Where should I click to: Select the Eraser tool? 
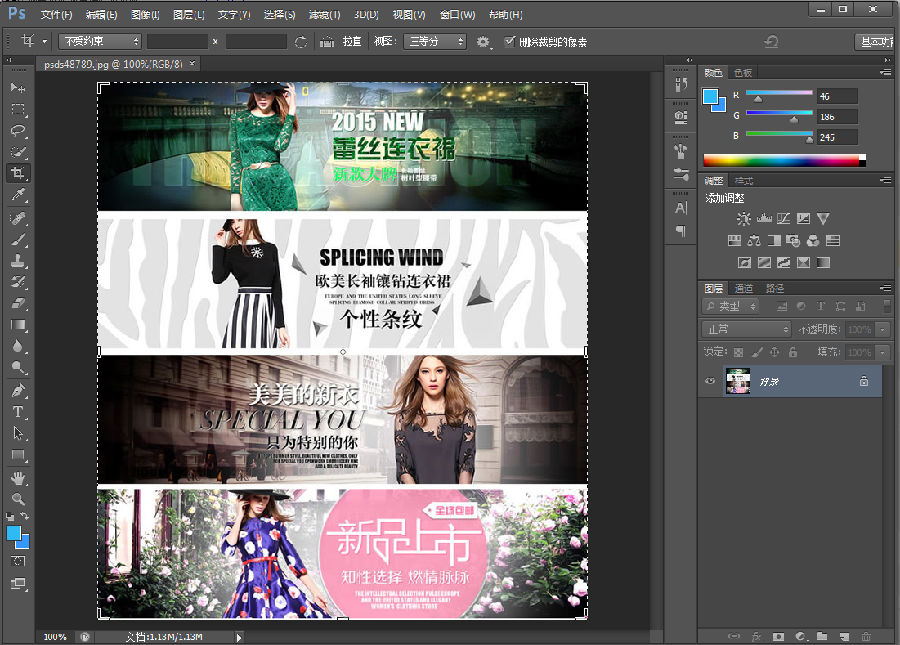(18, 304)
